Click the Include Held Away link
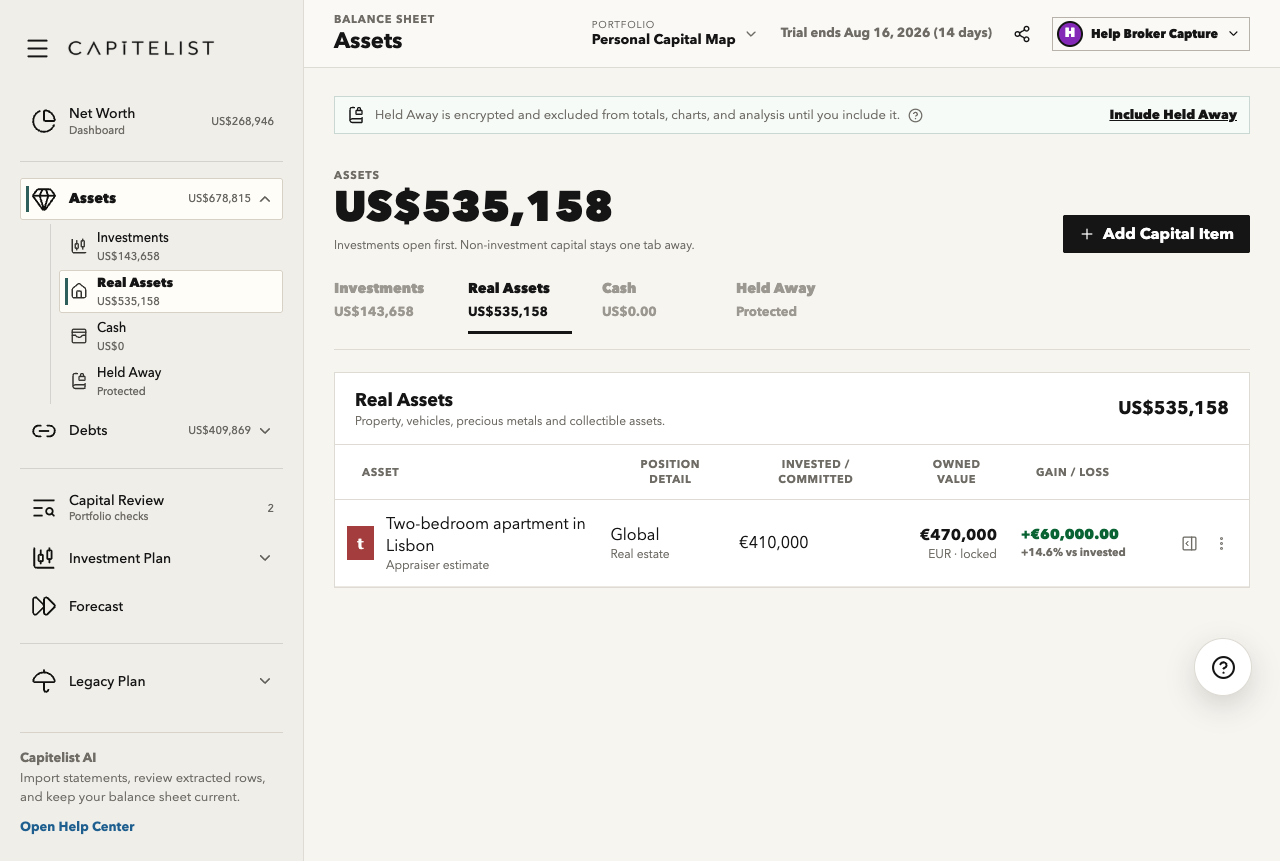The width and height of the screenshot is (1280, 861). [x=1173, y=115]
